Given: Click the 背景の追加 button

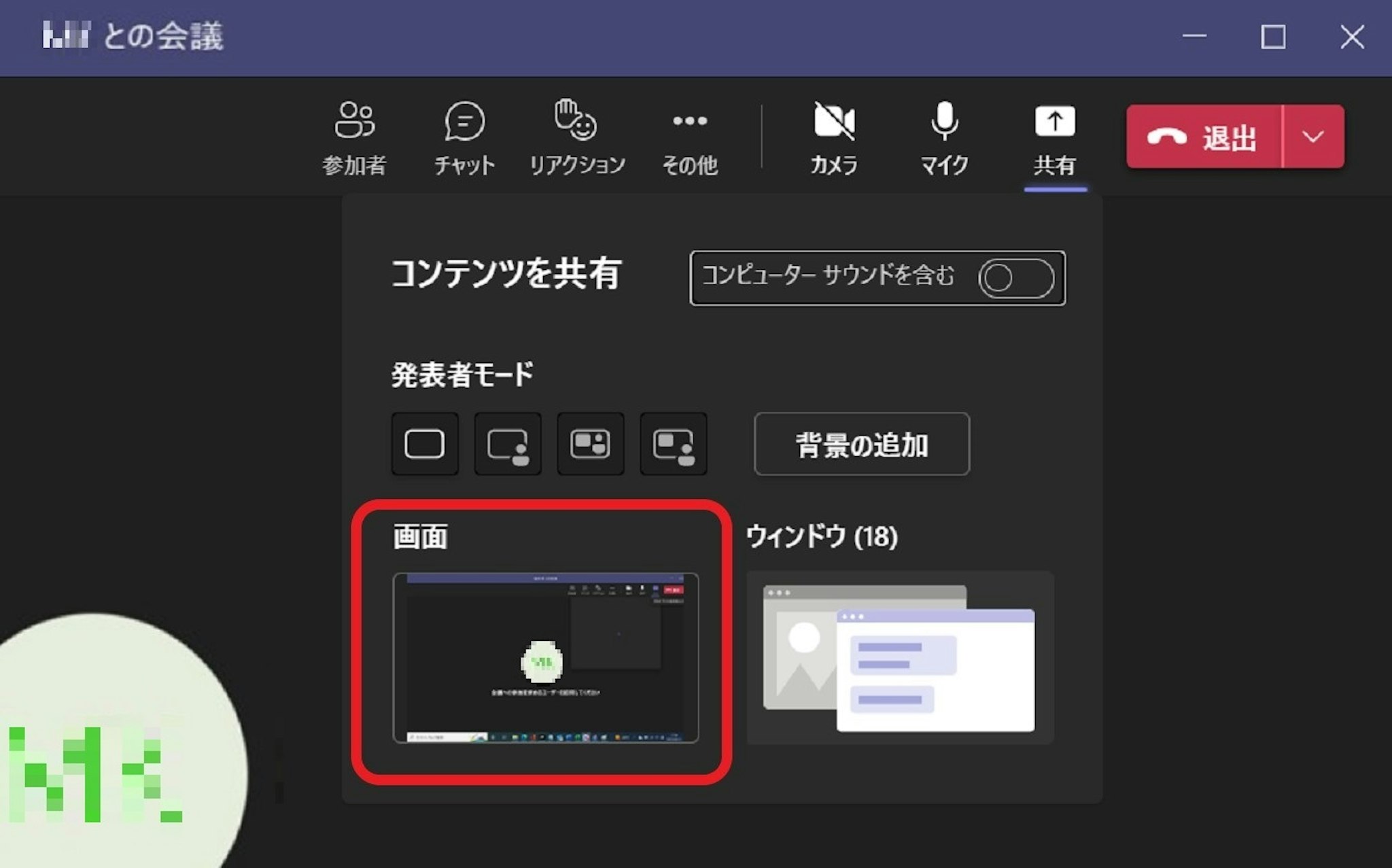Looking at the screenshot, I should click(861, 445).
